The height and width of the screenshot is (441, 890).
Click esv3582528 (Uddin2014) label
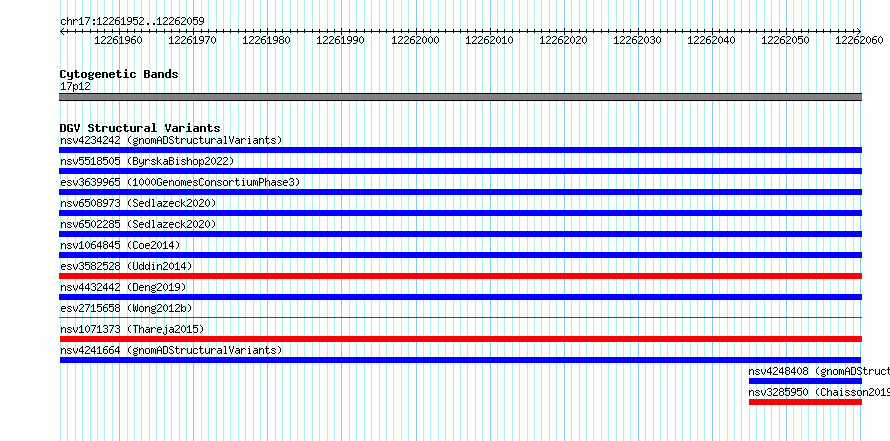point(126,266)
